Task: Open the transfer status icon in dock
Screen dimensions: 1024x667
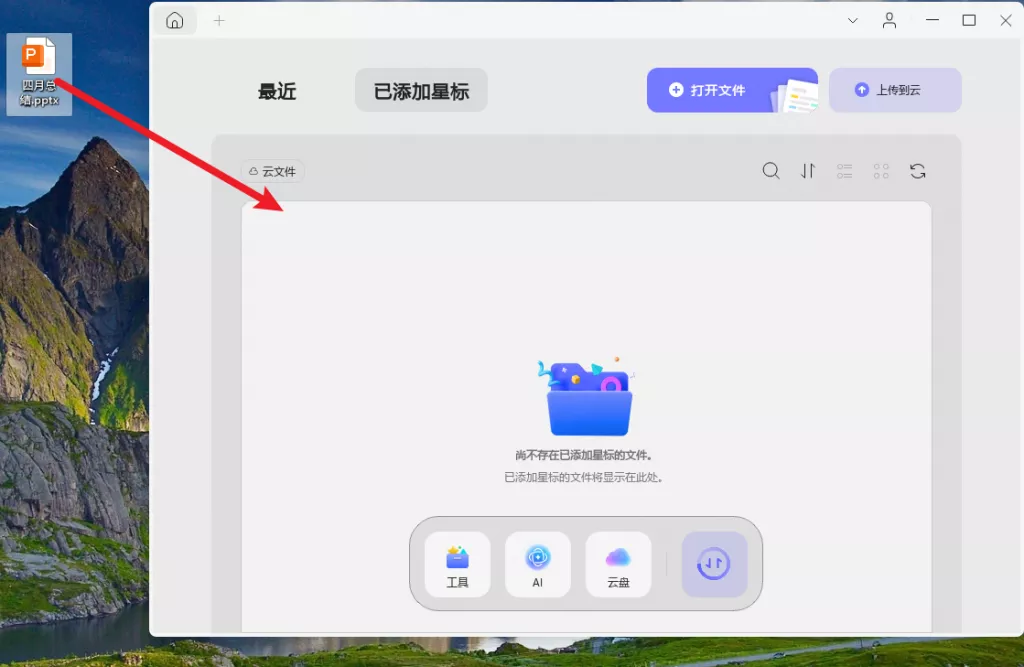Action: [715, 564]
